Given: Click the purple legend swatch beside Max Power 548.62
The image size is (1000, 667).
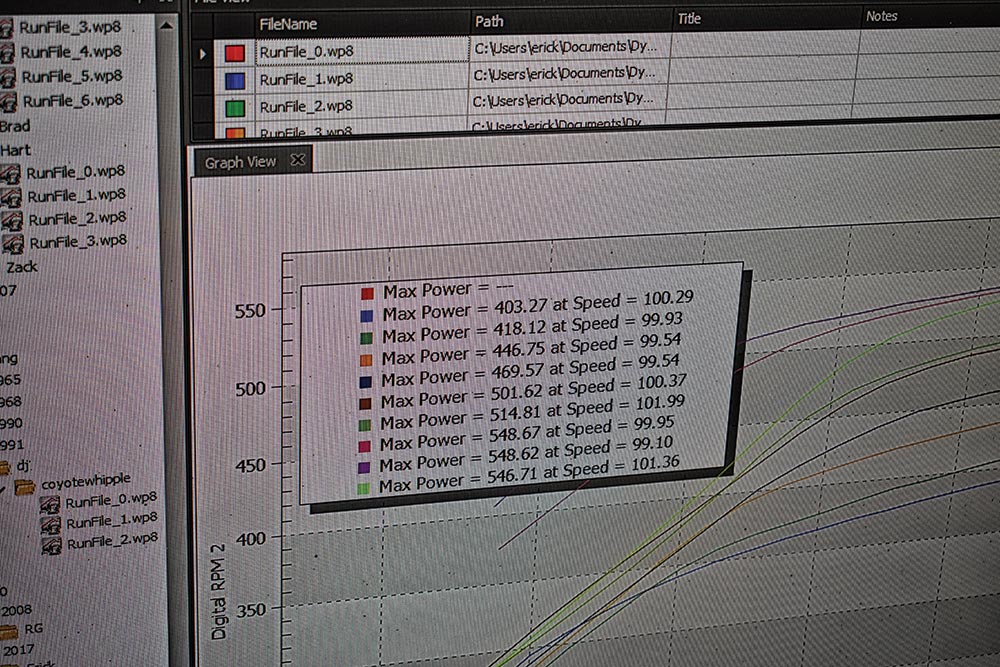Looking at the screenshot, I should point(364,468).
